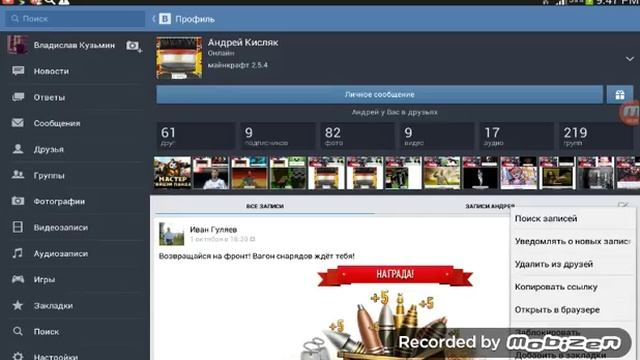Open the 9 подписчиков counter
The image size is (640, 360).
pos(278,136)
